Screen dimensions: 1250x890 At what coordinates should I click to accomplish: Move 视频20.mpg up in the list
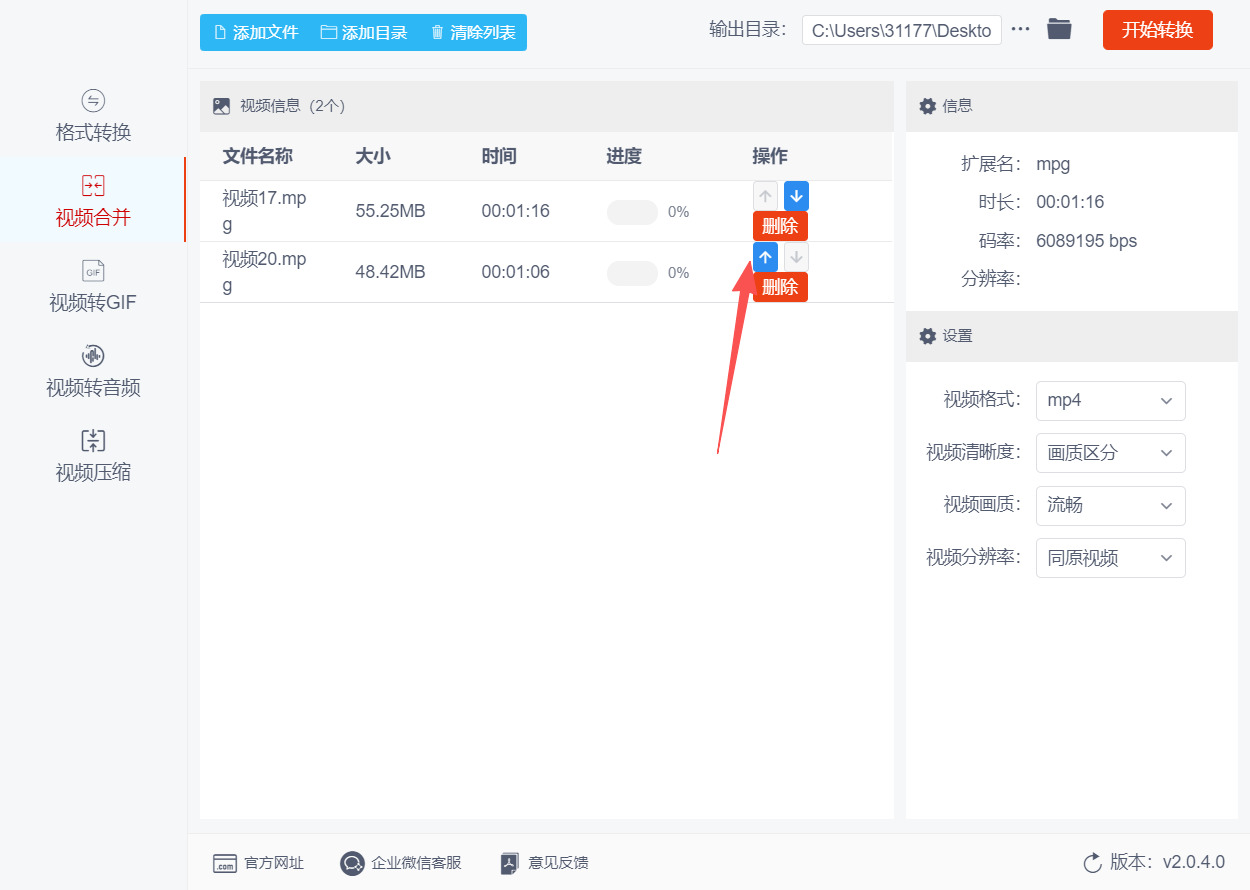[x=765, y=257]
